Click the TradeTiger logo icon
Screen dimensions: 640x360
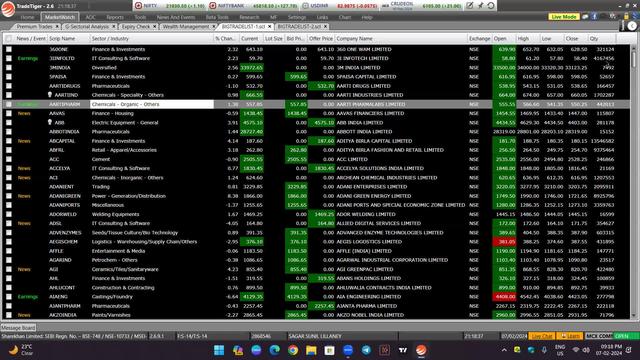[8, 9]
